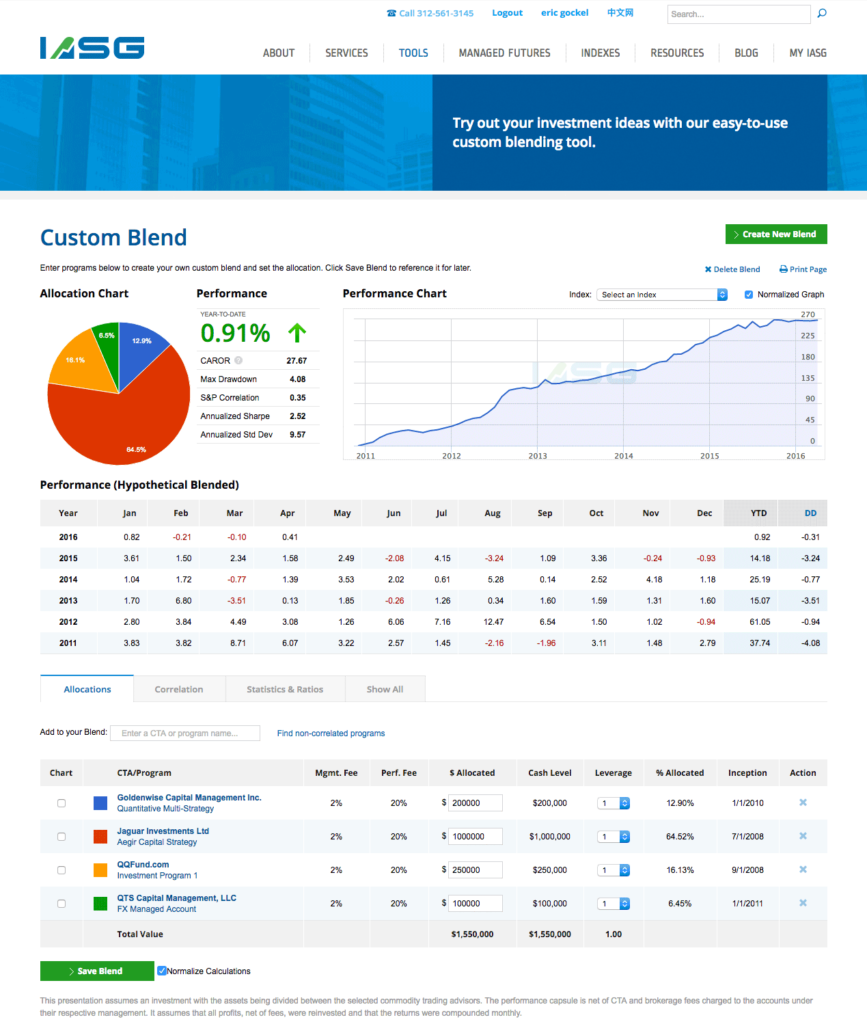Check the chart box for QQFund.com

pos(61,870)
